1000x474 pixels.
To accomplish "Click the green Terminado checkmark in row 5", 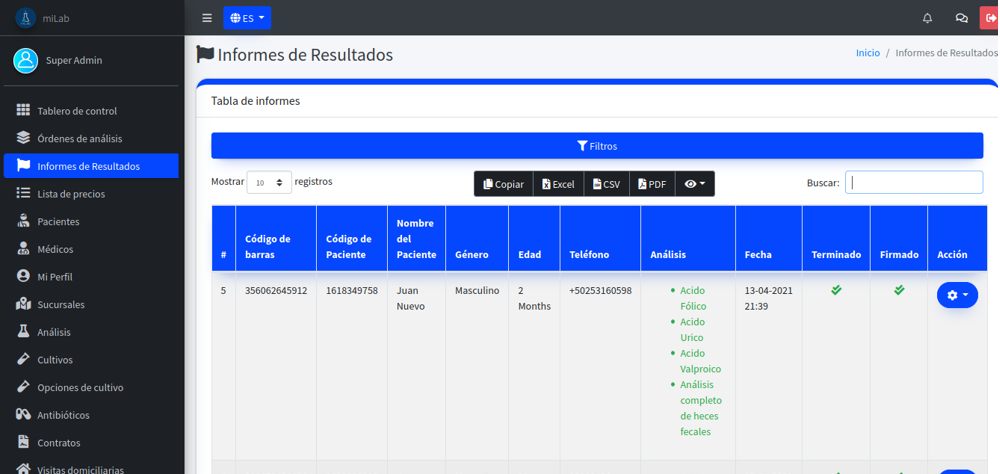I will point(836,290).
